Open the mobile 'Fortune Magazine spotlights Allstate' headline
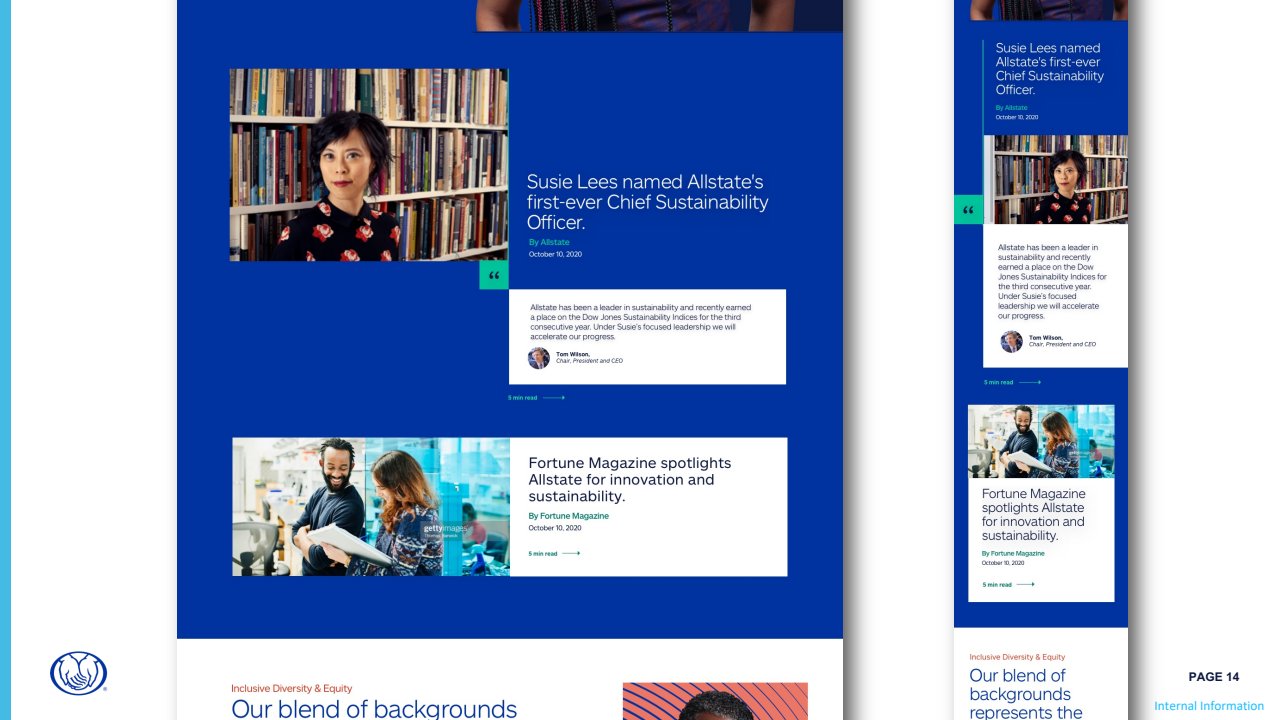The width and height of the screenshot is (1280, 720). (1033, 514)
